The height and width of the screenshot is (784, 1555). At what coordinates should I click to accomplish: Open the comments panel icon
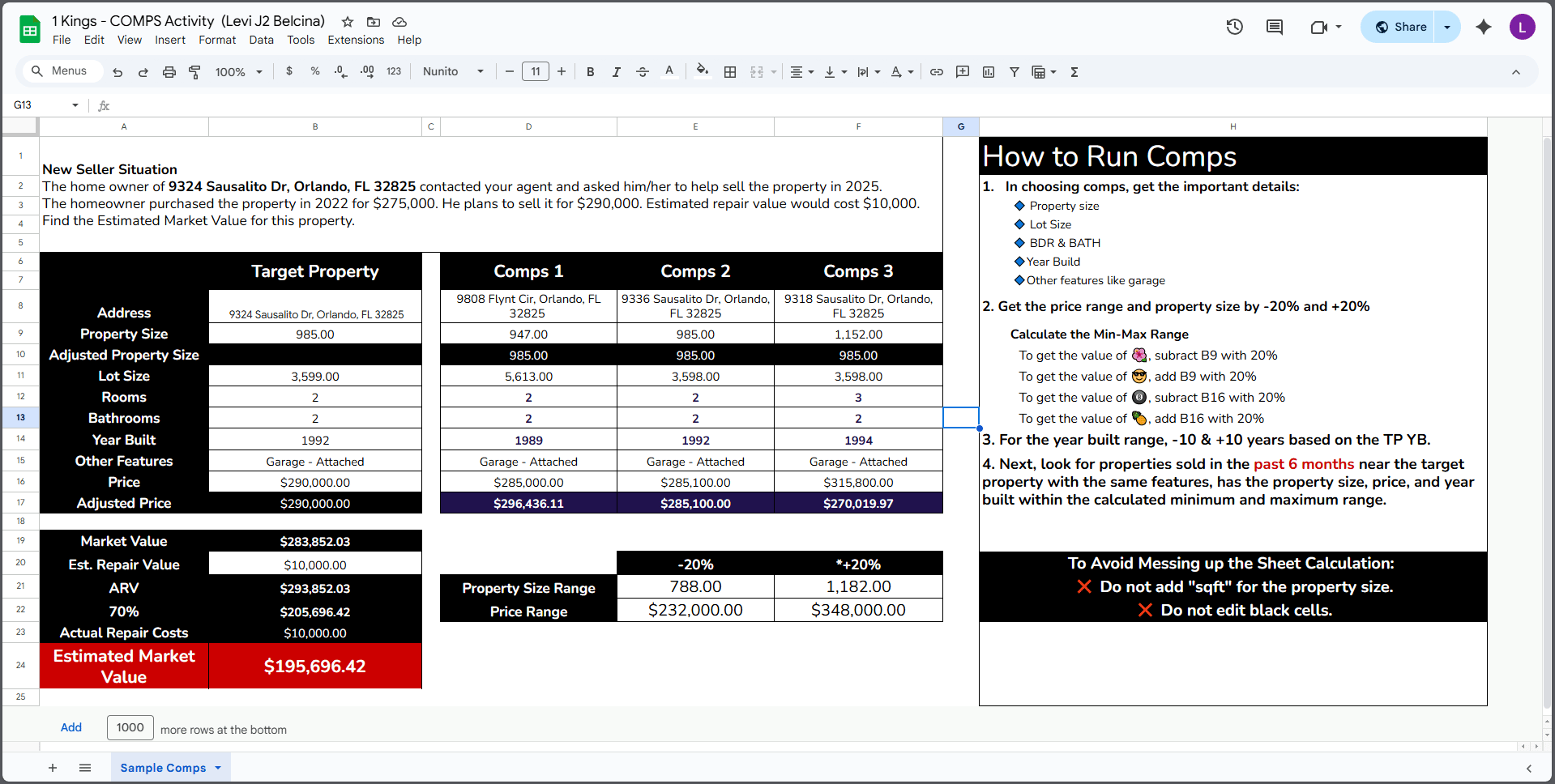(1275, 27)
